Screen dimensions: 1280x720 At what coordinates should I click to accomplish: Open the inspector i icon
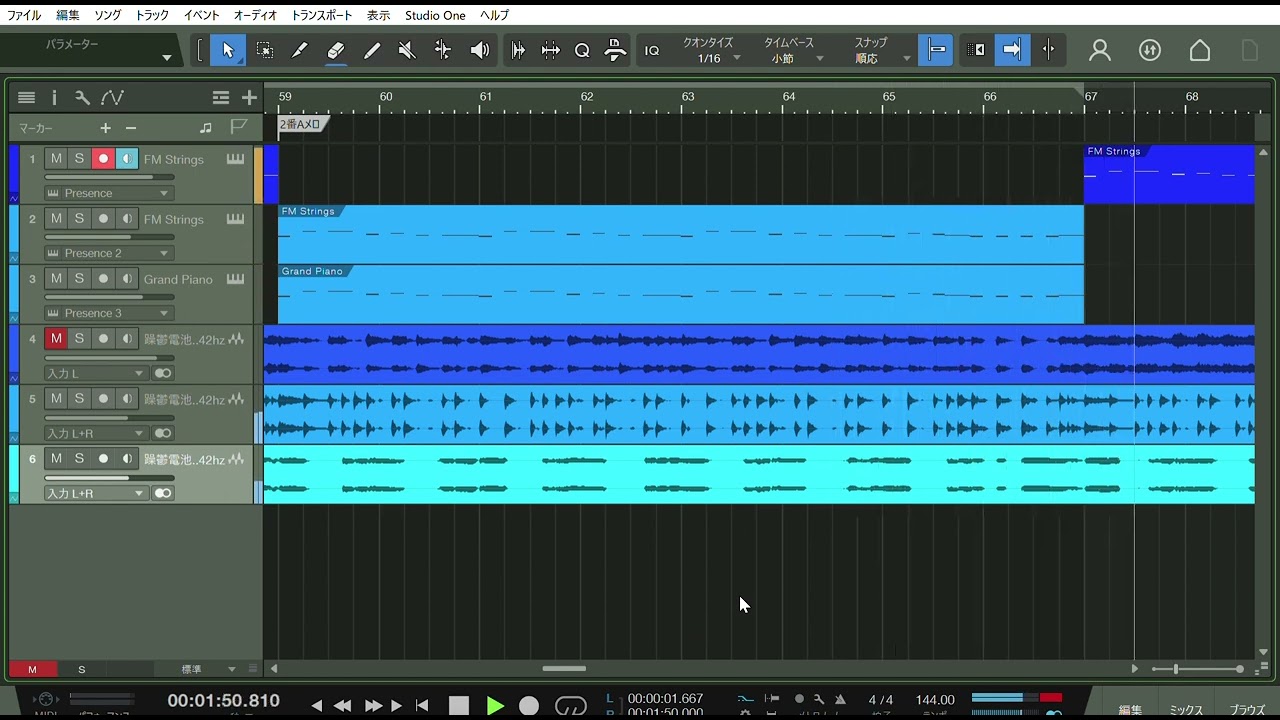pyautogui.click(x=54, y=97)
